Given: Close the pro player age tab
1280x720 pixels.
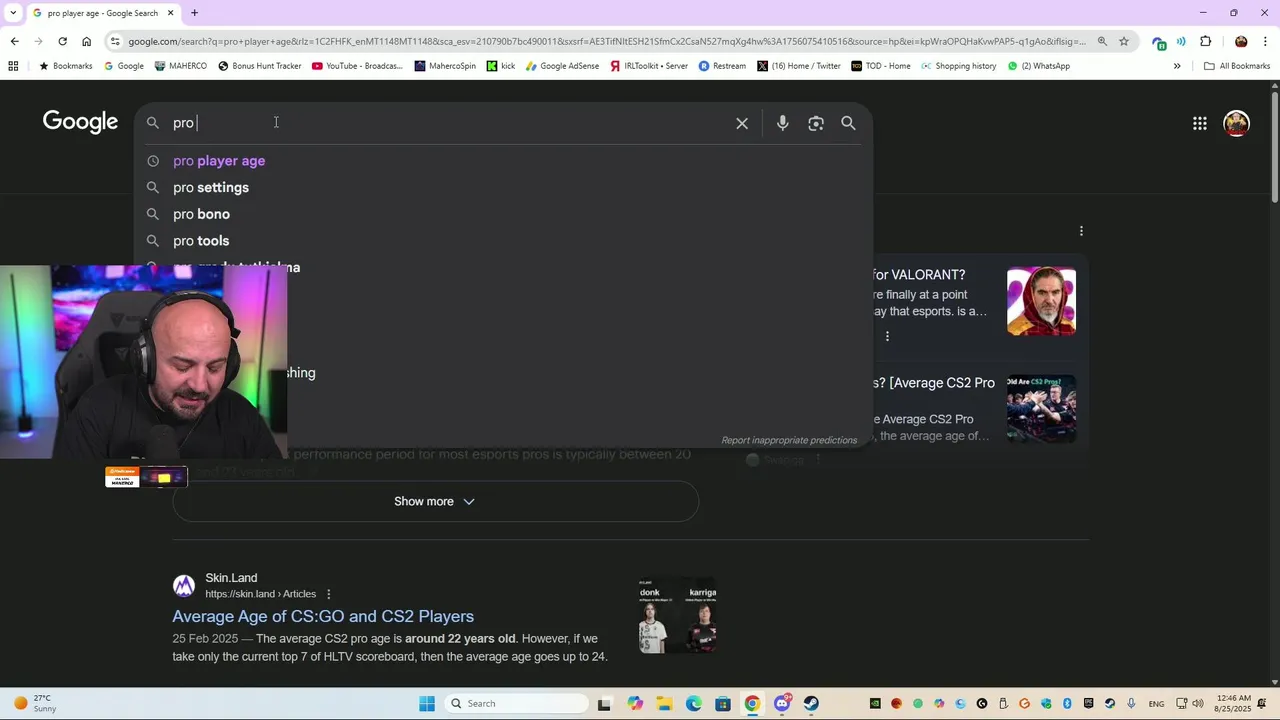Looking at the screenshot, I should (170, 13).
